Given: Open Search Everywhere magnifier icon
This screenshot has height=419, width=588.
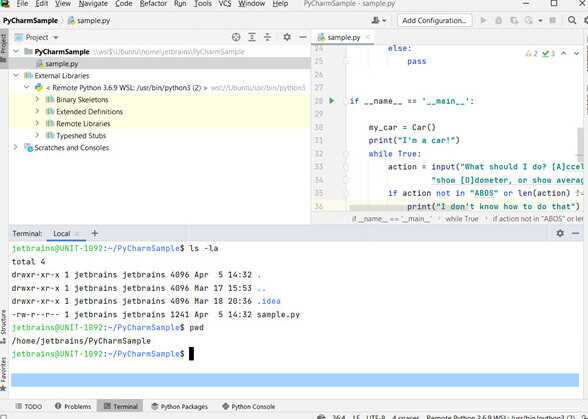Looking at the screenshot, I should 572,20.
